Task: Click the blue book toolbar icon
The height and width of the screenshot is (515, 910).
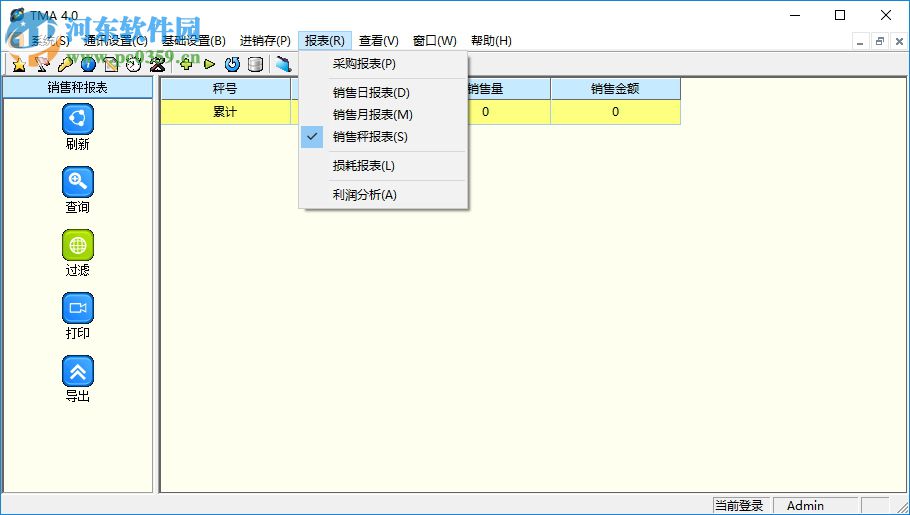Action: point(283,64)
